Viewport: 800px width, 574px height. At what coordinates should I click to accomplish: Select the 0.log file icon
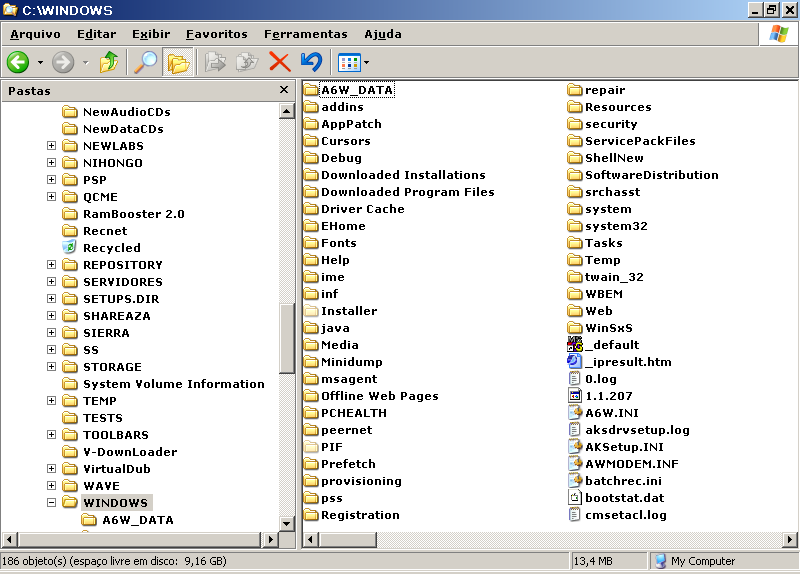(574, 379)
